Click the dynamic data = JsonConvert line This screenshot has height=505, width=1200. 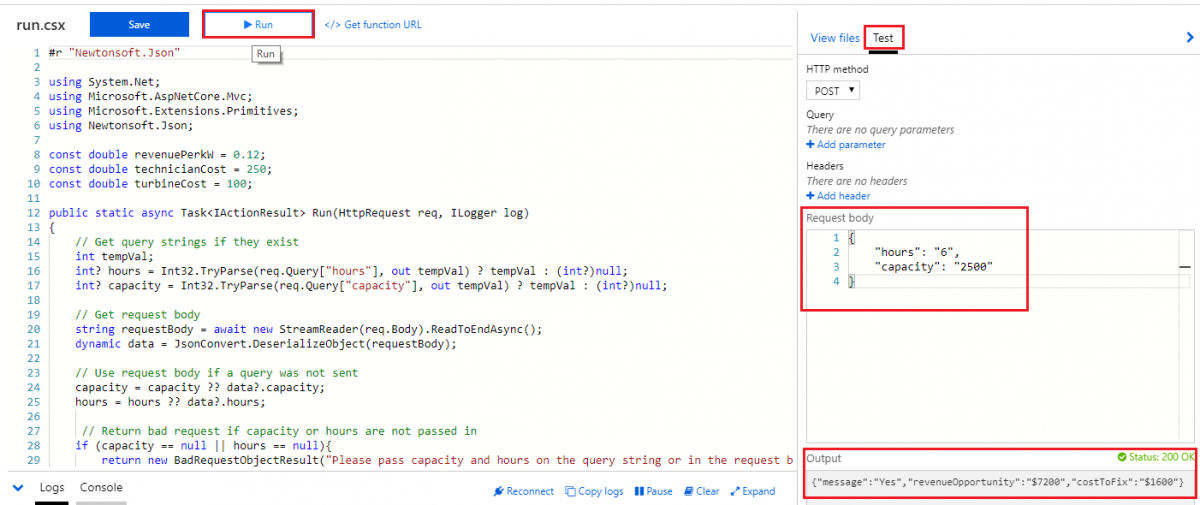[265, 344]
